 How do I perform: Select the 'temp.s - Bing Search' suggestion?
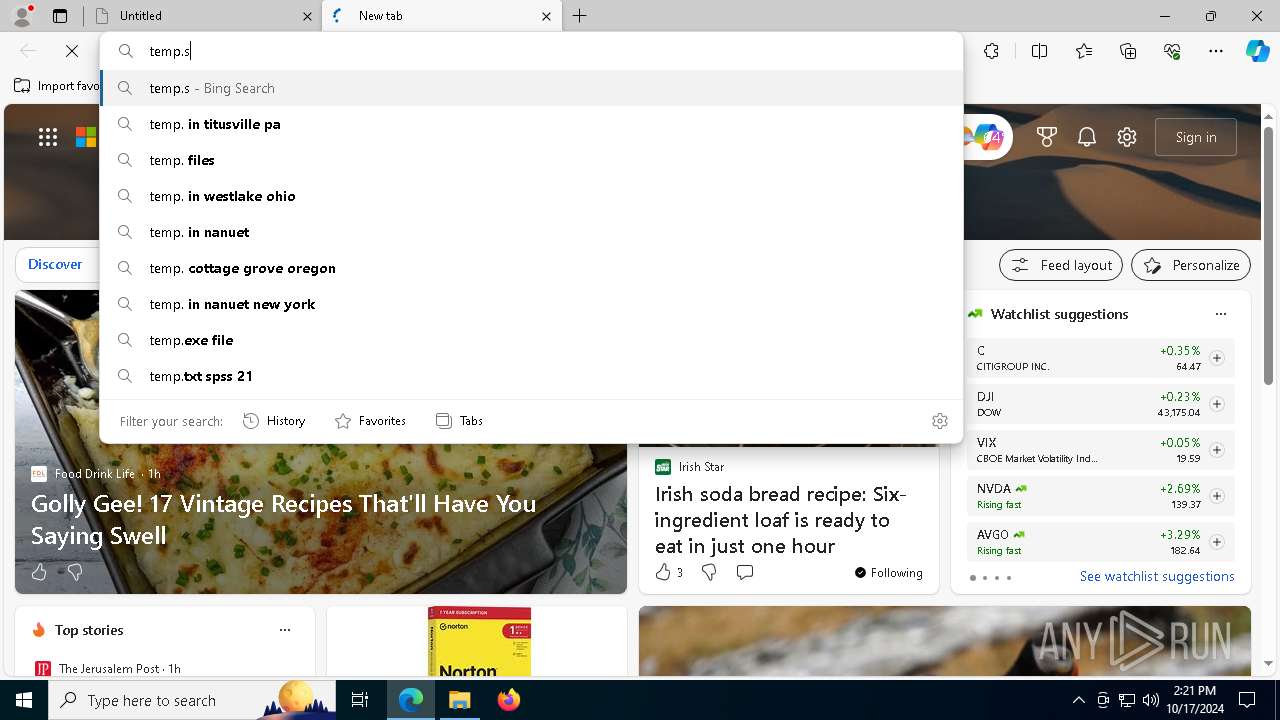click(531, 88)
